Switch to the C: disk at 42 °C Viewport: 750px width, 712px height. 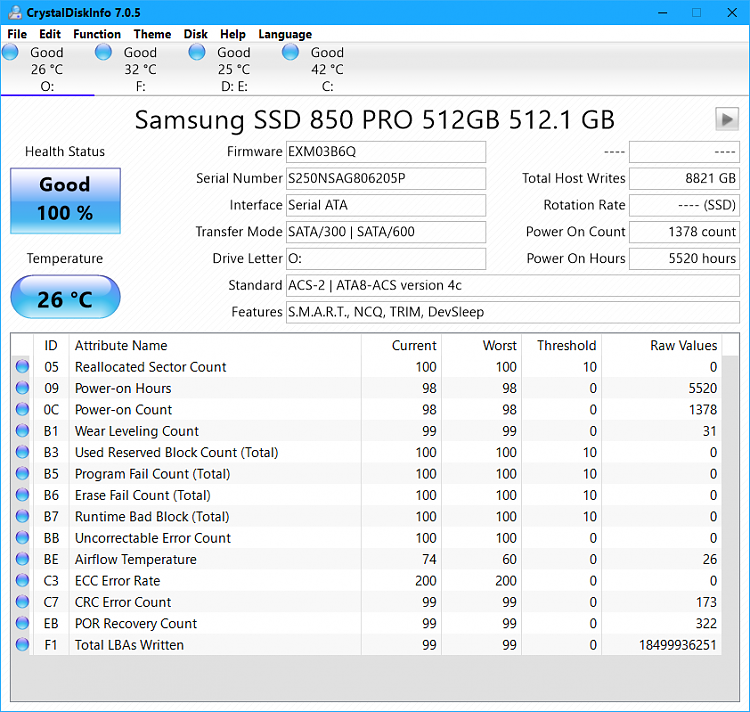[x=328, y=69]
